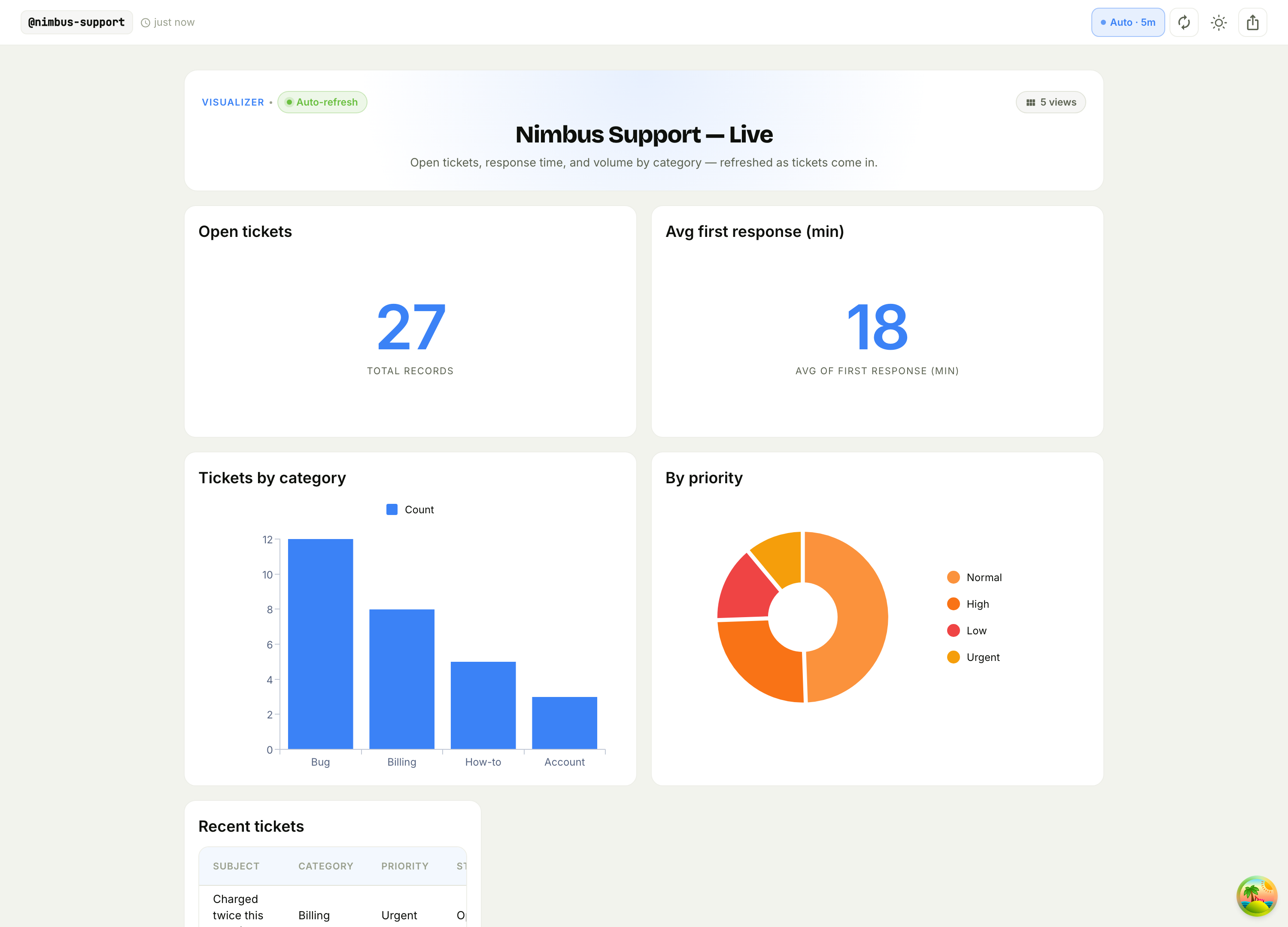The height and width of the screenshot is (927, 1288).
Task: Click the How-to axis label
Action: [483, 762]
